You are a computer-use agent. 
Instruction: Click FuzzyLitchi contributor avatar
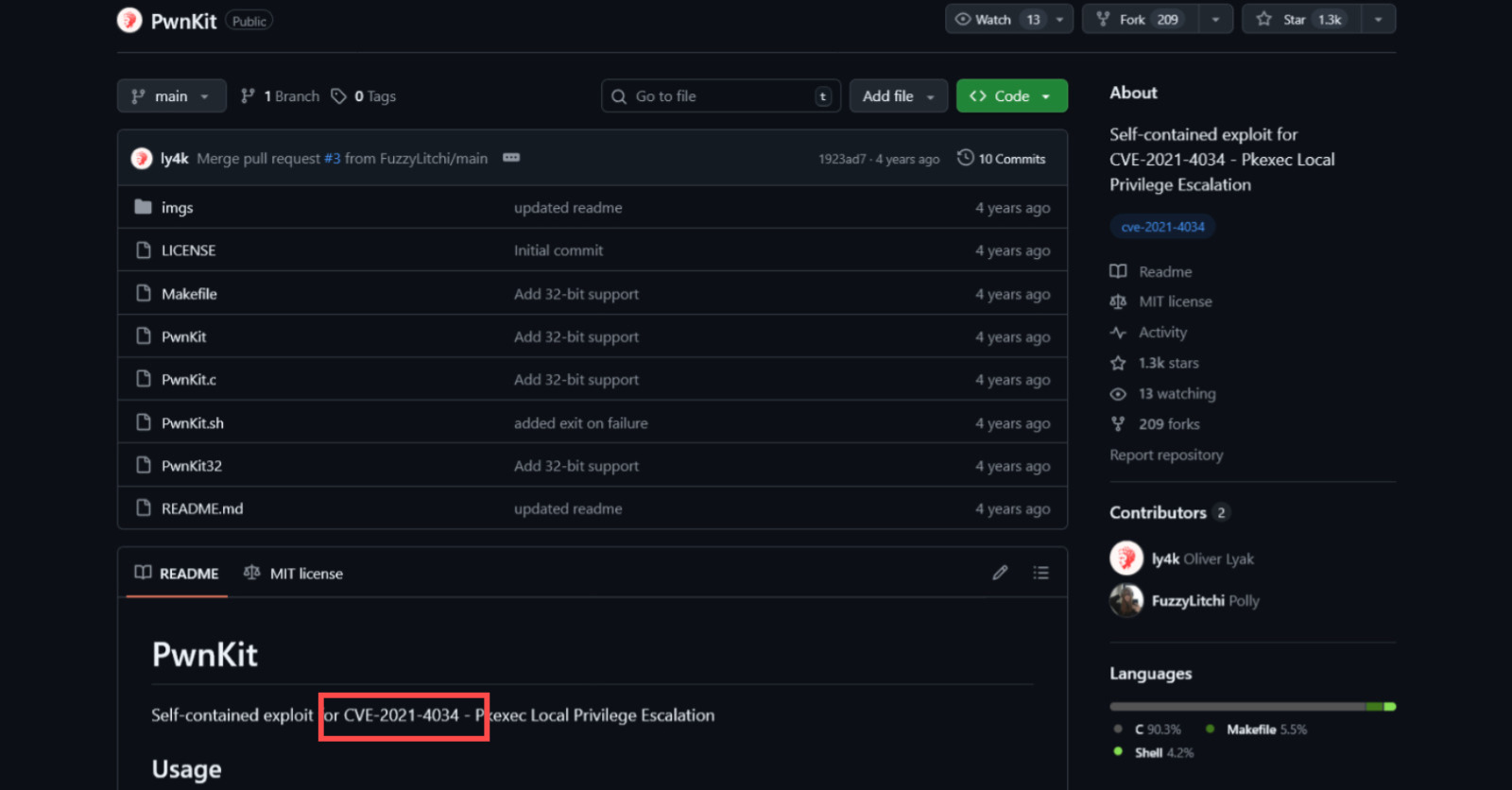(1125, 600)
